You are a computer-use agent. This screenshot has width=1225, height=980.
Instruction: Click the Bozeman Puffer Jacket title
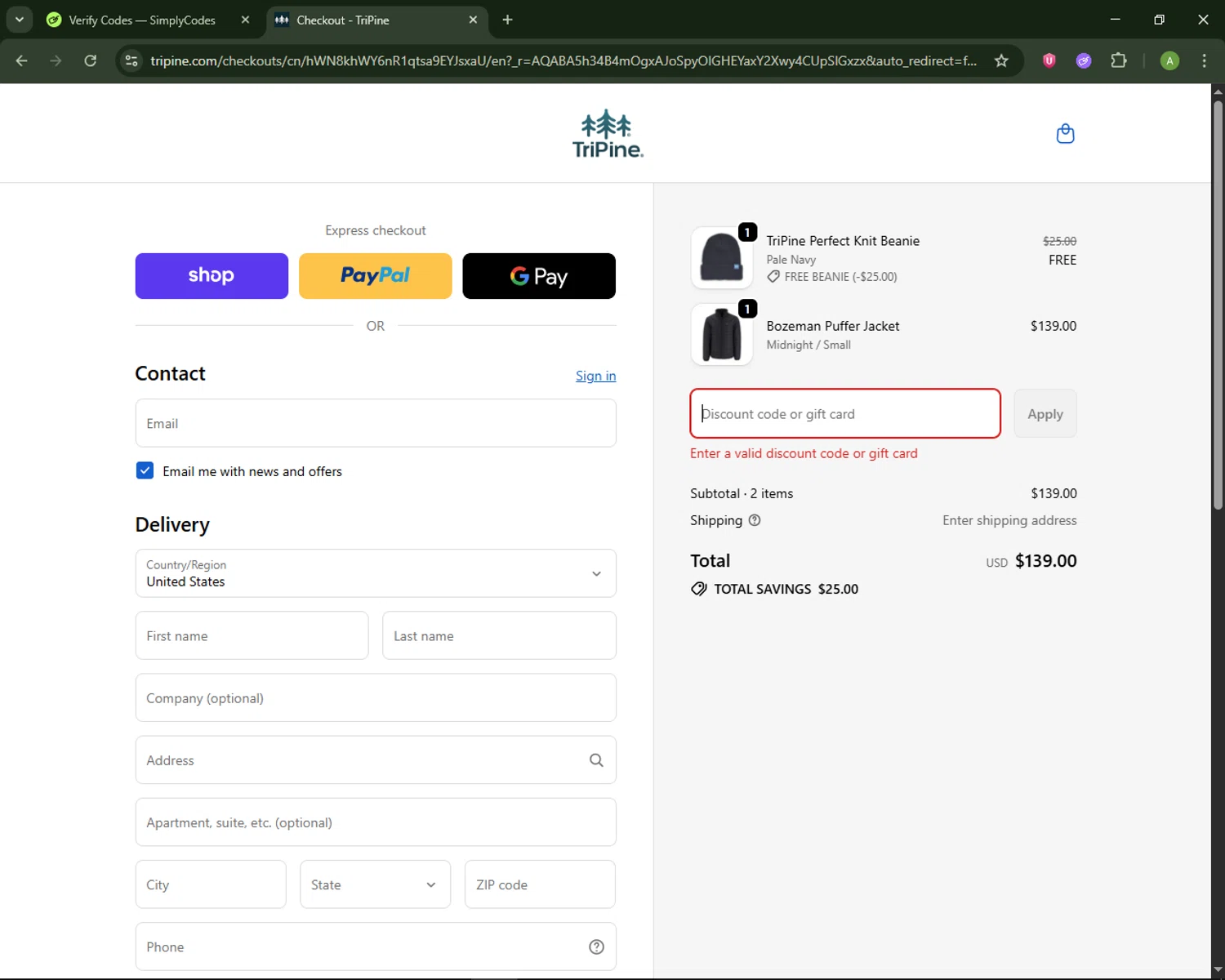[x=833, y=326]
